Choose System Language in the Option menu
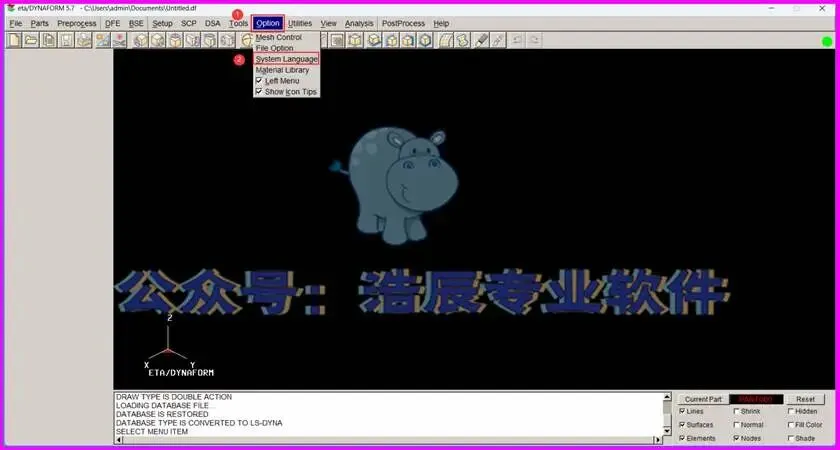 286,59
